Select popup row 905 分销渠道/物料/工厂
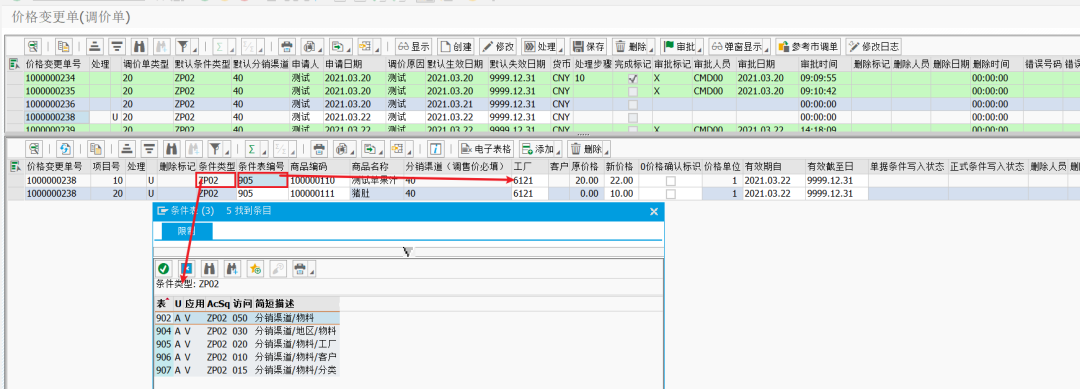 (x=247, y=344)
